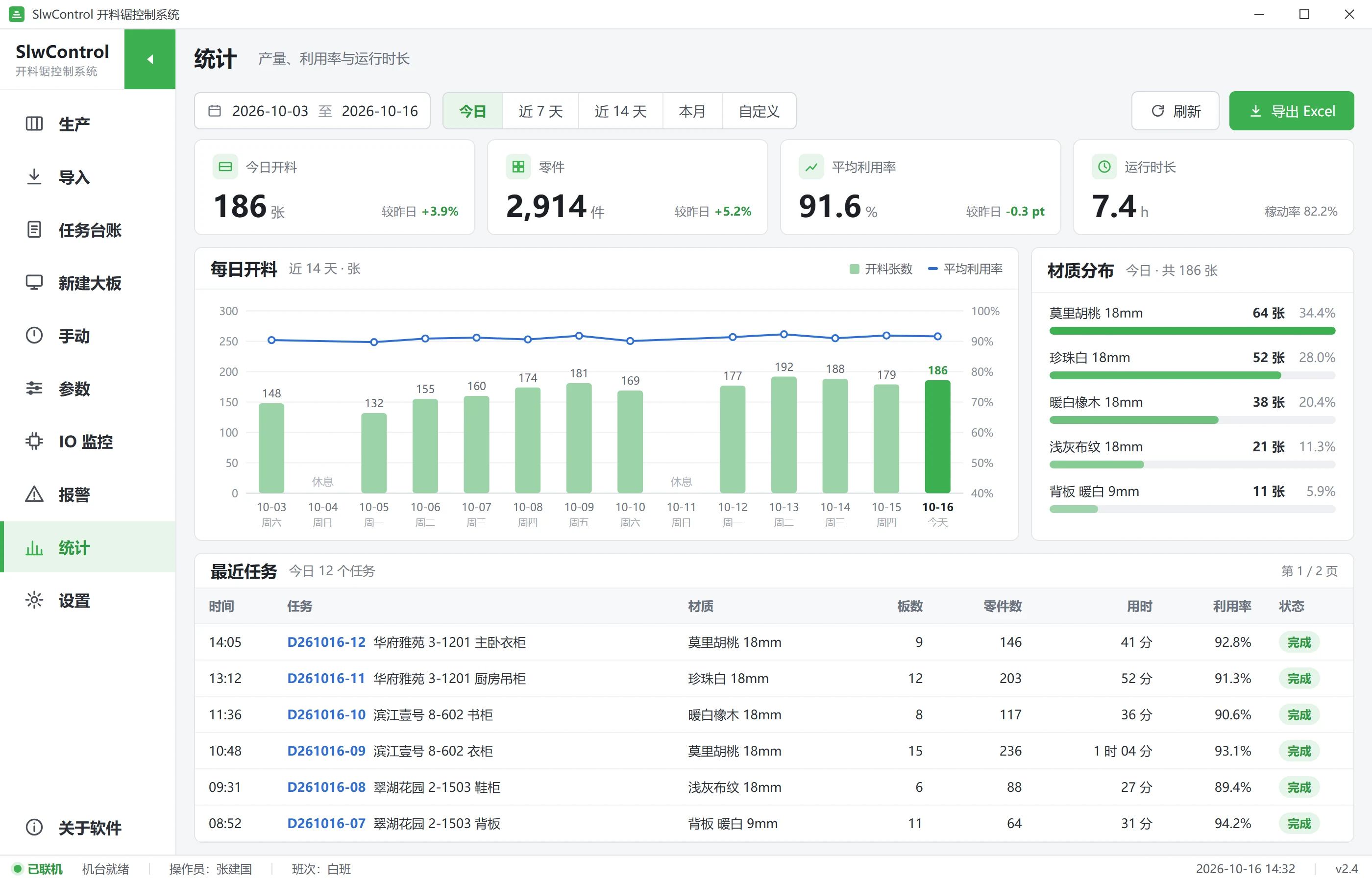Click the IO 监控 chip icon

click(34, 441)
